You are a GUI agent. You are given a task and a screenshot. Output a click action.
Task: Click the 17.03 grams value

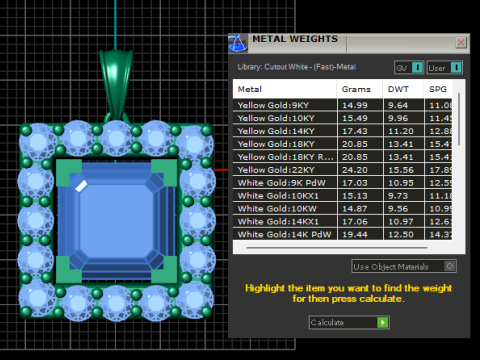pyautogui.click(x=355, y=183)
